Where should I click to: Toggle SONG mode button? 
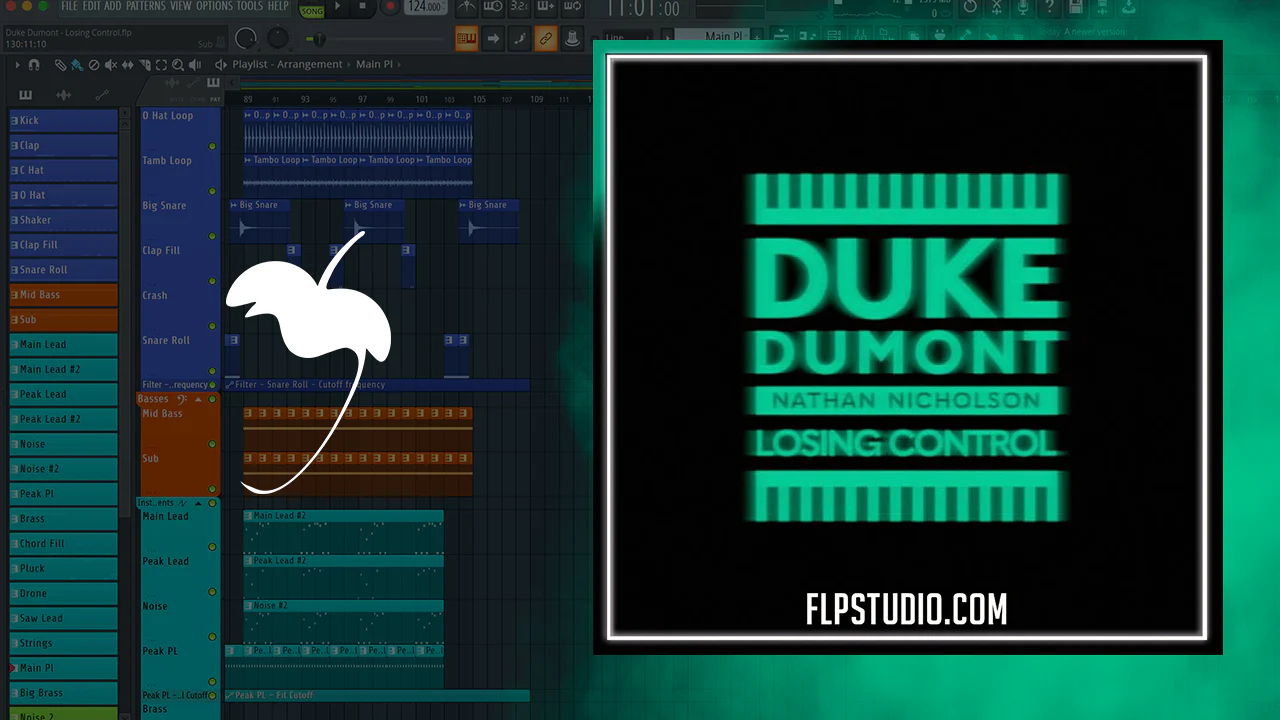tap(311, 9)
